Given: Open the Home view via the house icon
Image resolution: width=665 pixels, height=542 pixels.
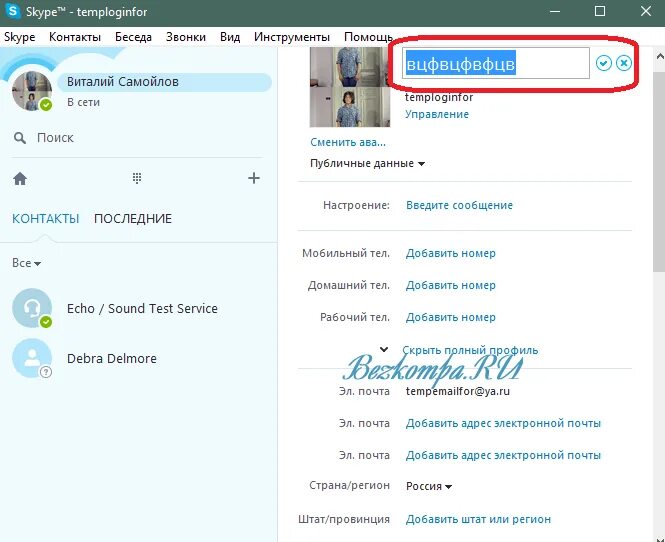Looking at the screenshot, I should point(20,179).
